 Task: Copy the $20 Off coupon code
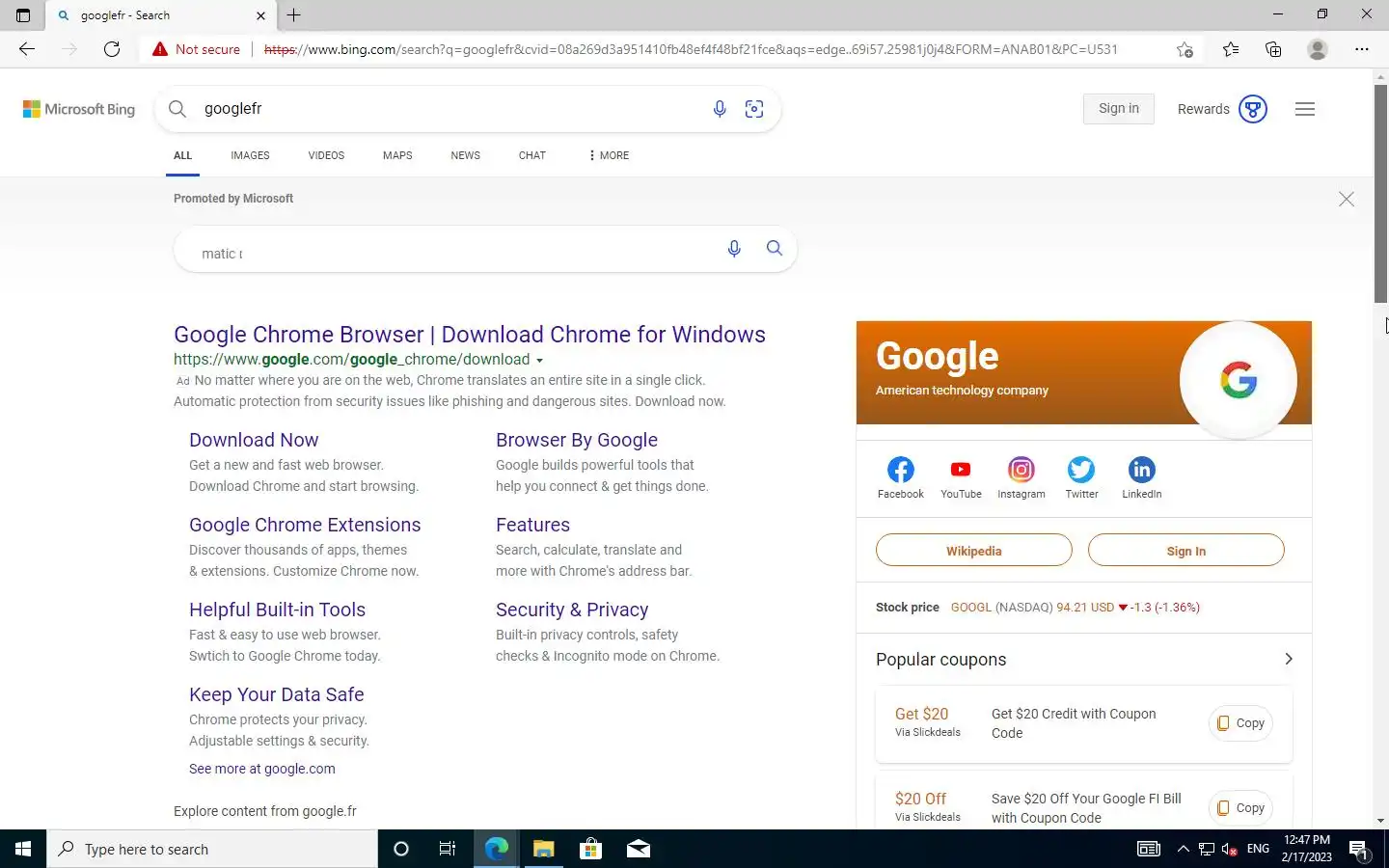1240,808
